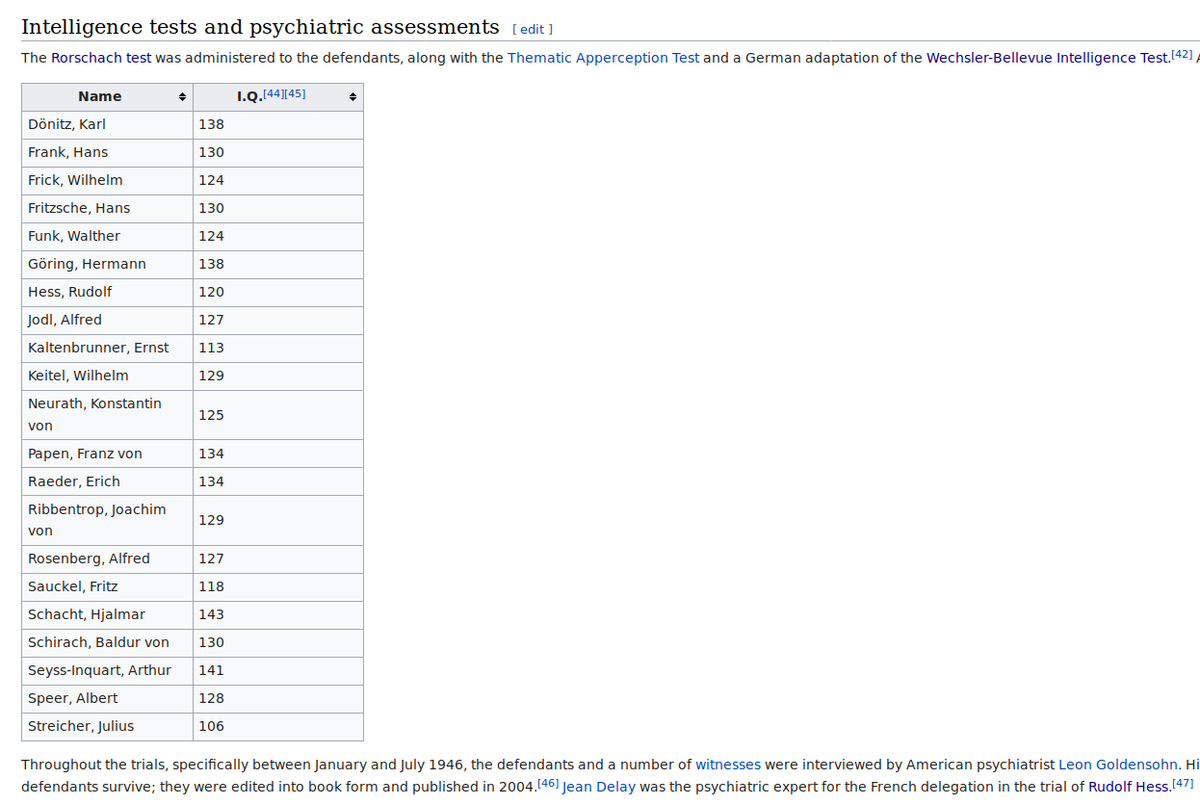This screenshot has height=805, width=1200.
Task: Select the Fritzsche, Hans name cell
Action: [107, 209]
